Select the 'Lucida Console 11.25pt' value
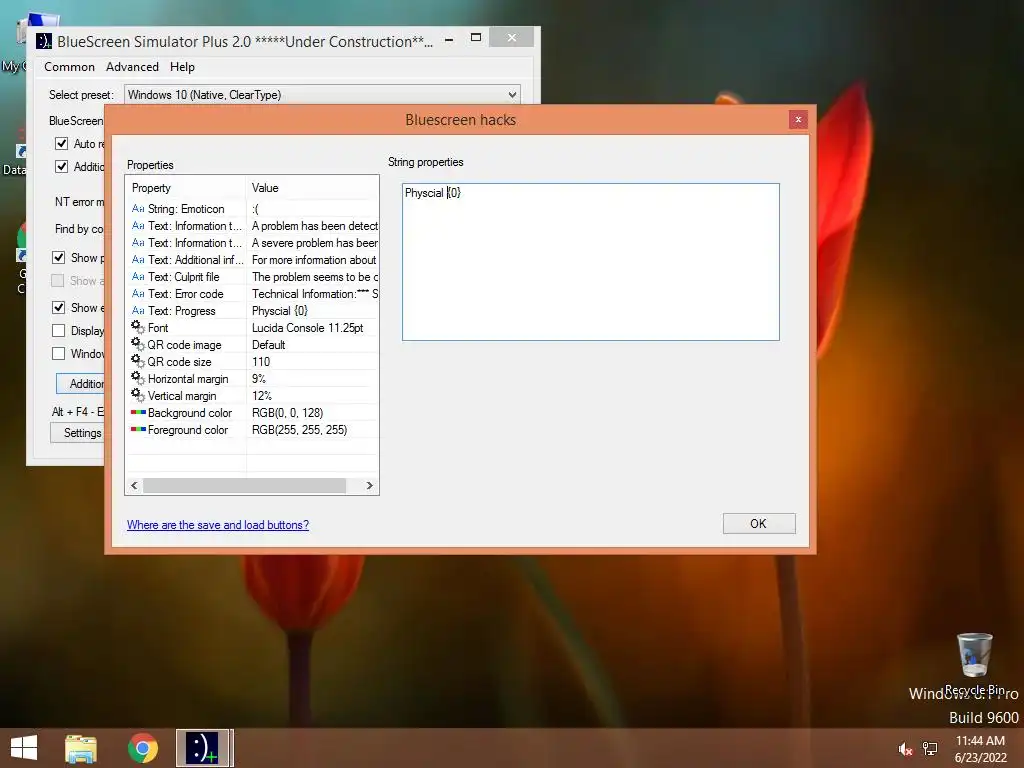Viewport: 1024px width, 768px height. pos(308,328)
